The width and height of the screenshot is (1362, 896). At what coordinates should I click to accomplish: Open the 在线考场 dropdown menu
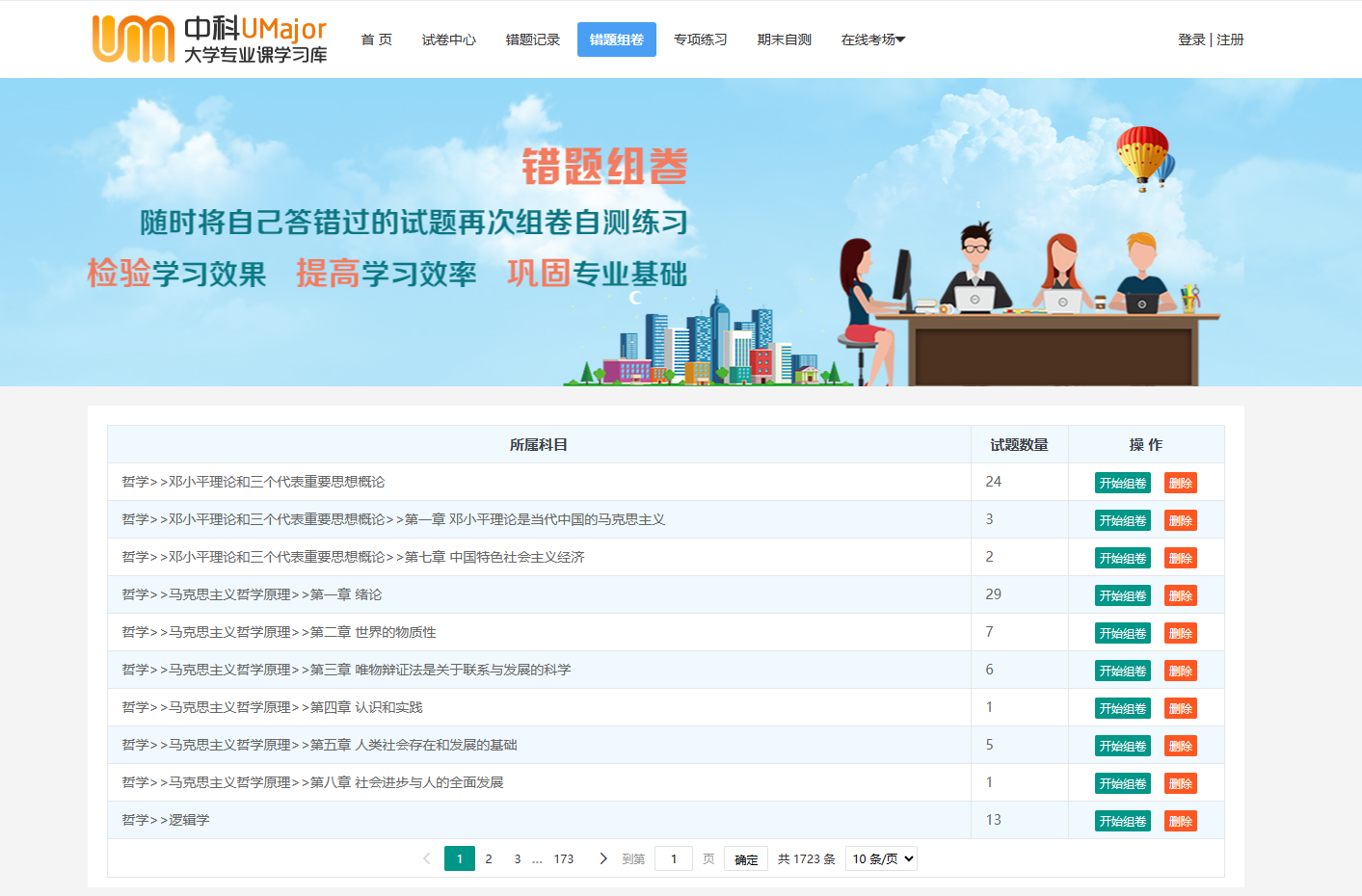pyautogui.click(x=872, y=40)
